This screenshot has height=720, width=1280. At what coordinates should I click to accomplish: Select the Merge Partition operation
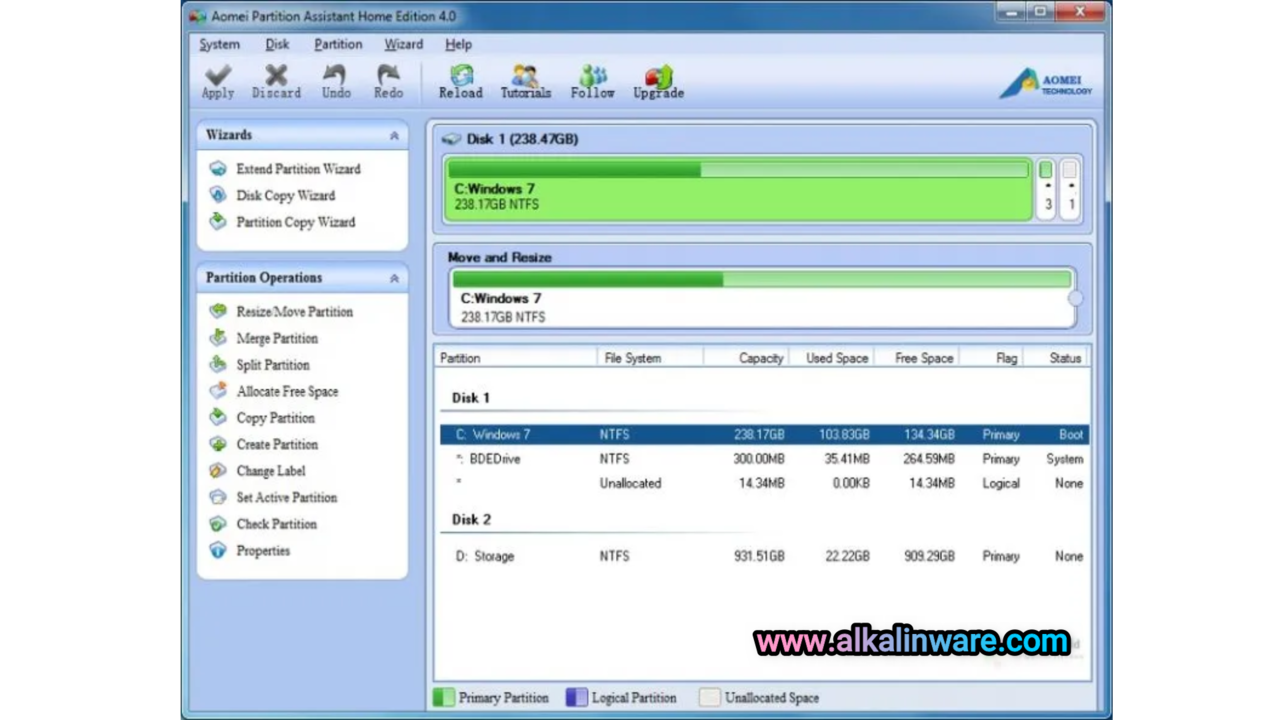(277, 338)
